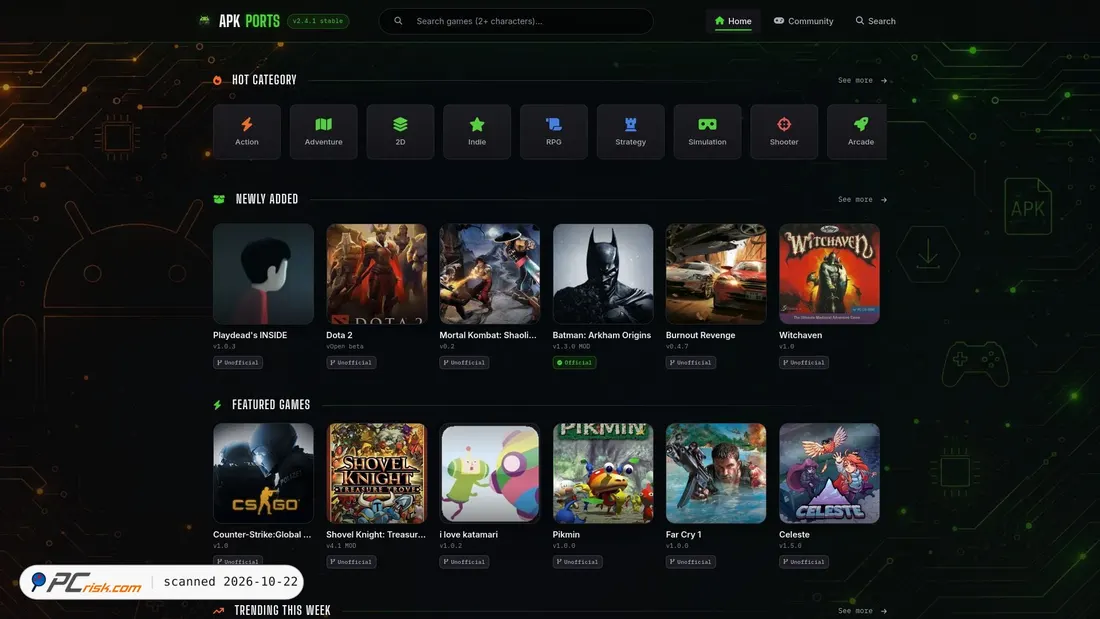
Task: Click the Batman: Arkham Origins title
Action: click(602, 335)
